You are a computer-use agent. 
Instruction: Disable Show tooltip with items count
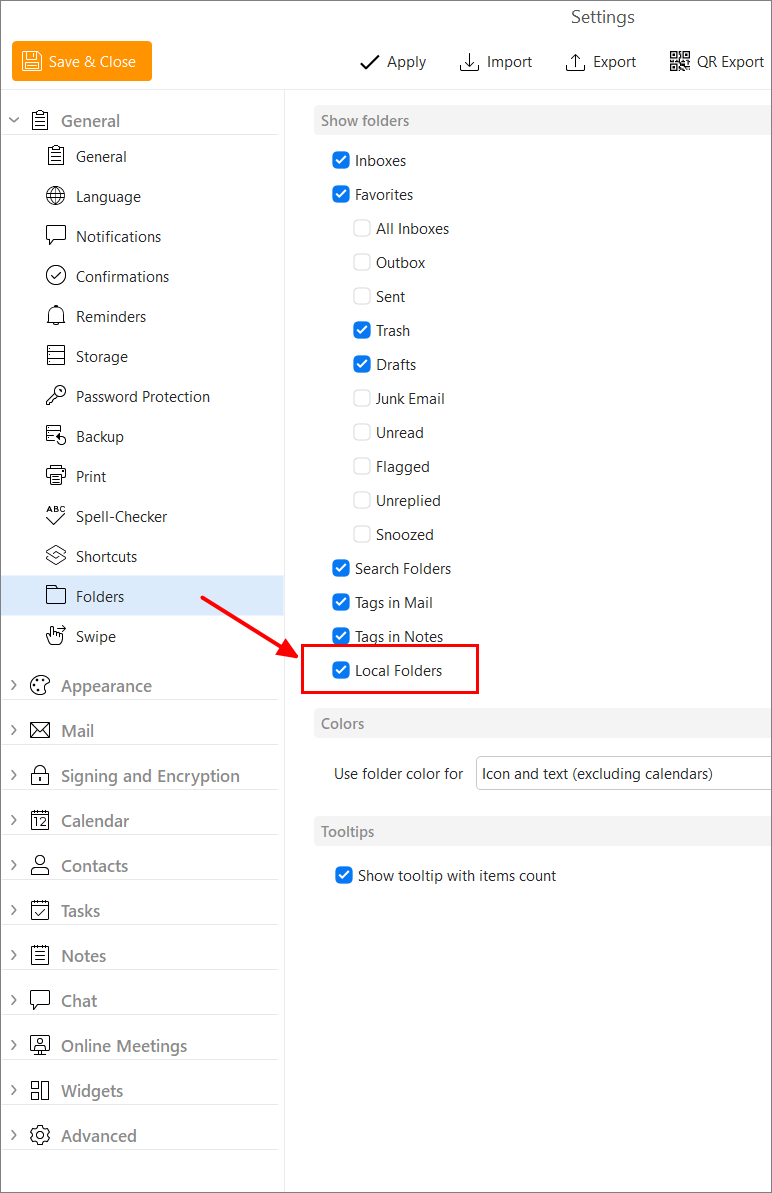click(x=344, y=874)
